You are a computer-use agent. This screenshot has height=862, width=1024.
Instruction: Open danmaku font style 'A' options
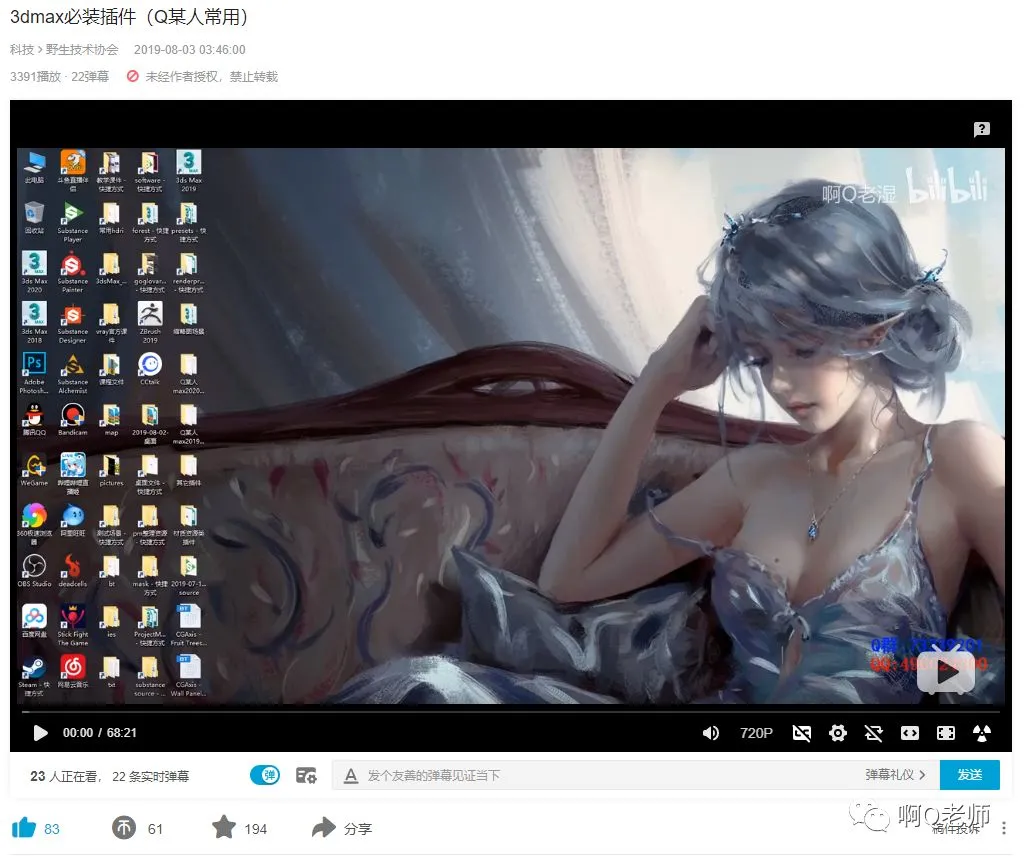[x=351, y=775]
